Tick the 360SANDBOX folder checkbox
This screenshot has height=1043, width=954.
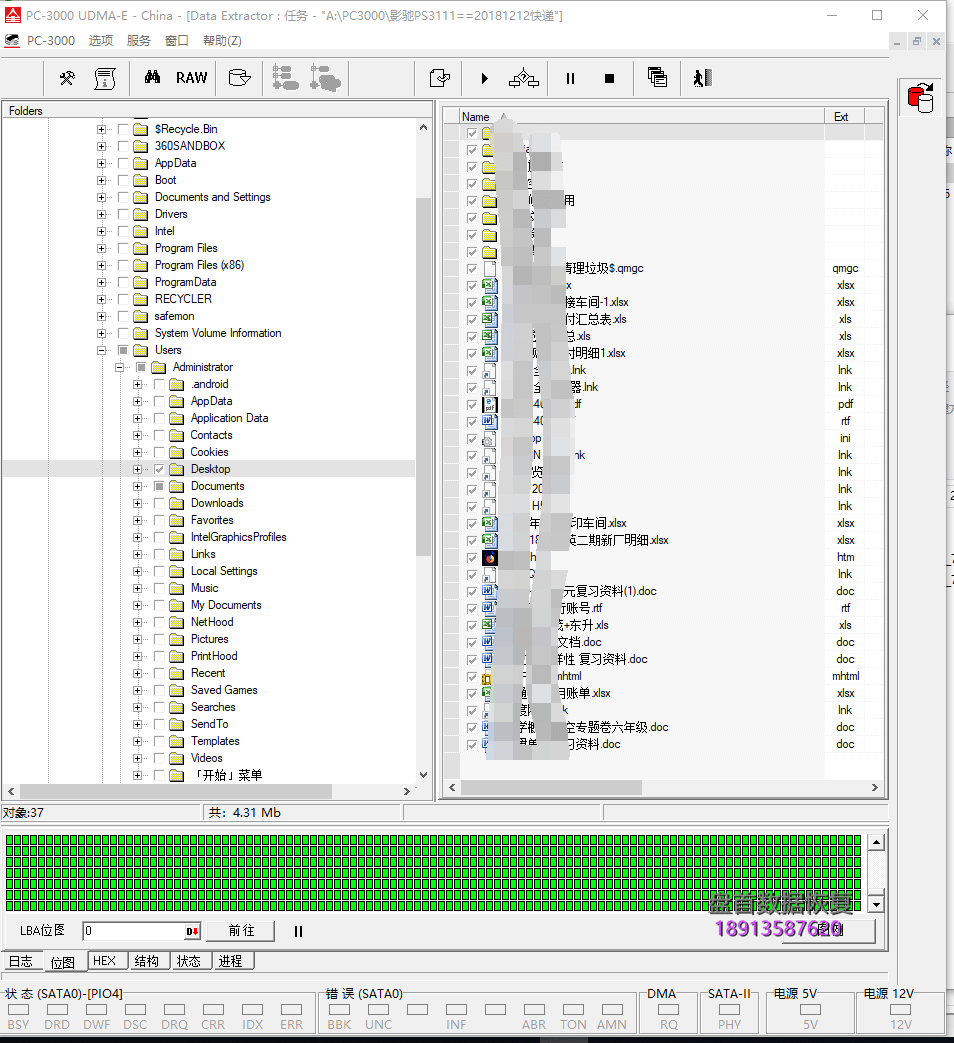[123, 146]
